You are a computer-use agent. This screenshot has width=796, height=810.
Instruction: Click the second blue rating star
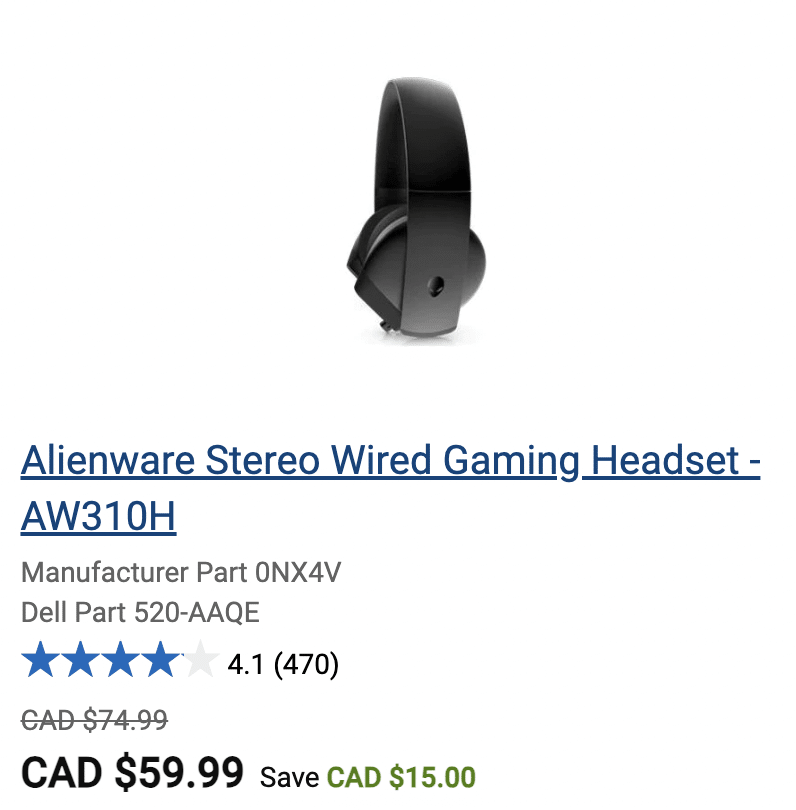[80, 659]
